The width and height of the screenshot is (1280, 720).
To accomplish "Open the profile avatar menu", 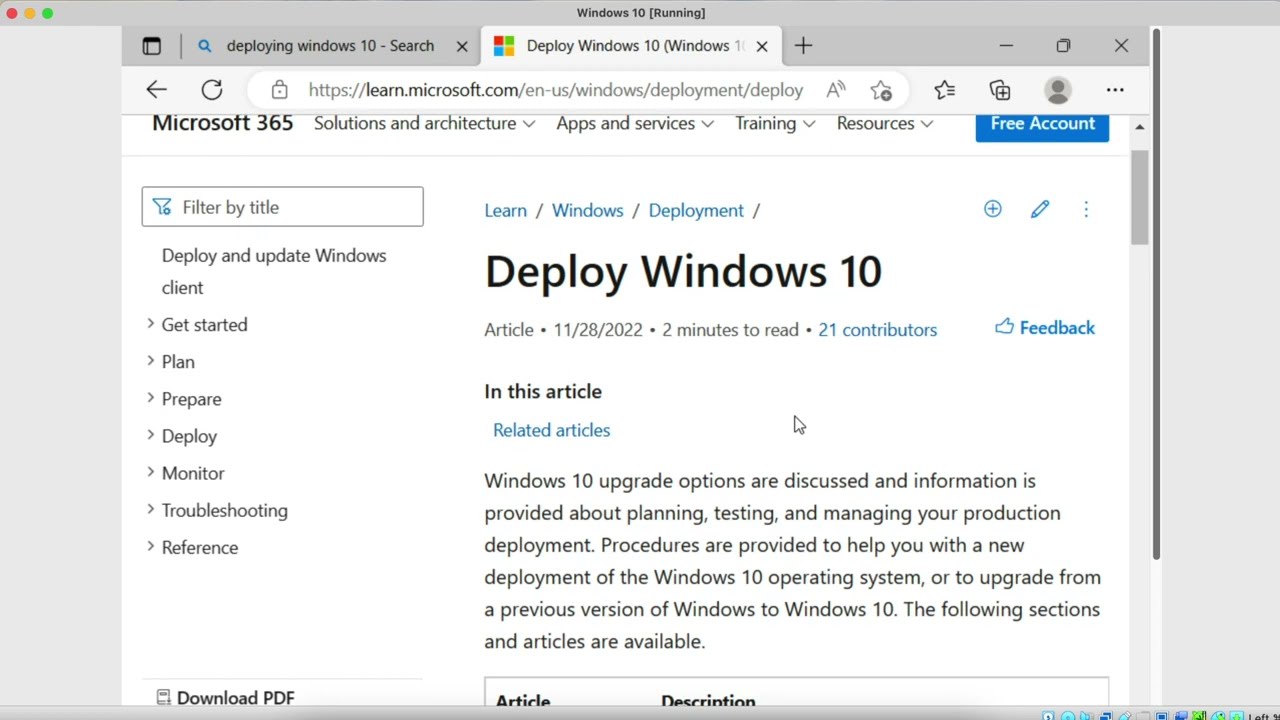I will tap(1057, 90).
